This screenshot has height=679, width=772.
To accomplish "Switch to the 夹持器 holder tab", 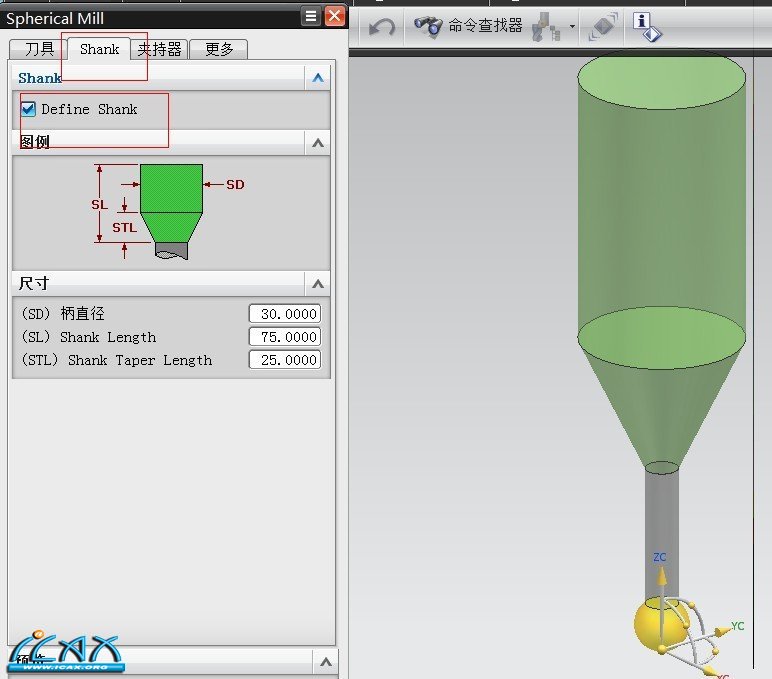I will click(x=159, y=49).
